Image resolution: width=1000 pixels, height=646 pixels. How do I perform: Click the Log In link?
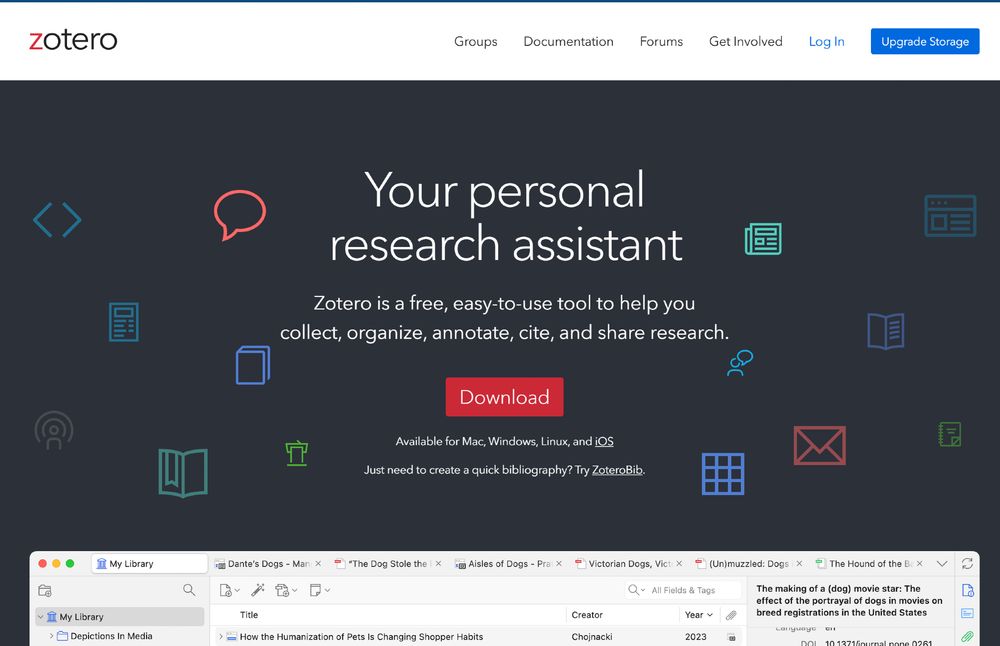pos(827,41)
